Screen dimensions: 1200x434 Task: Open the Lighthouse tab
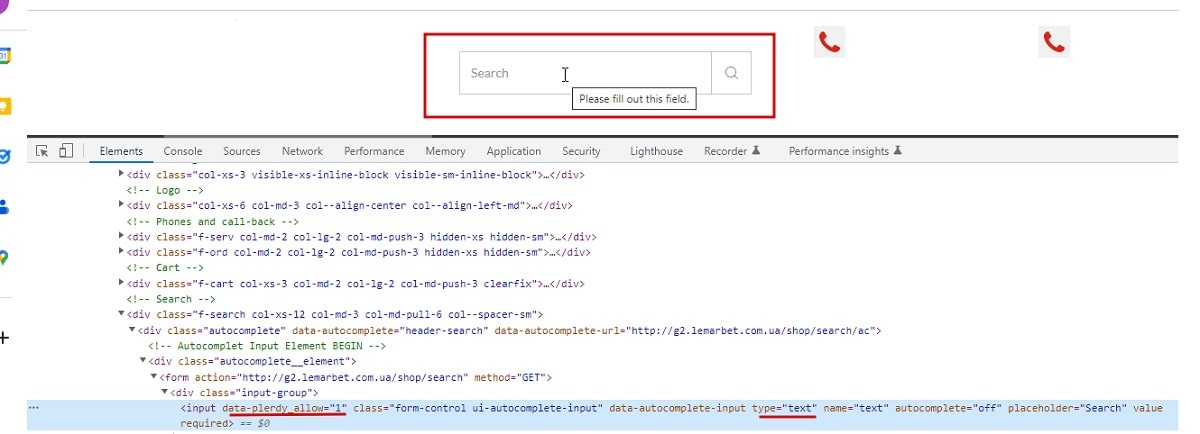[x=656, y=152]
